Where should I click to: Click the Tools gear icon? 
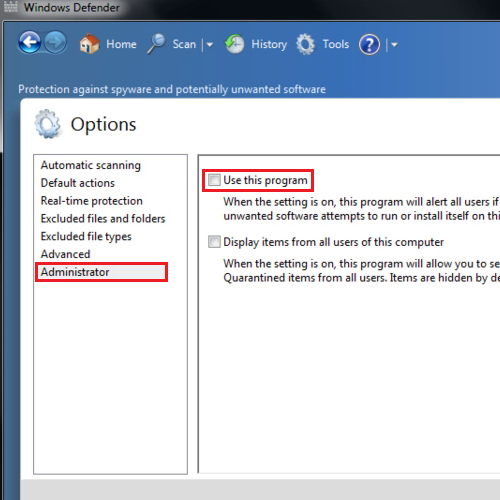coord(305,44)
